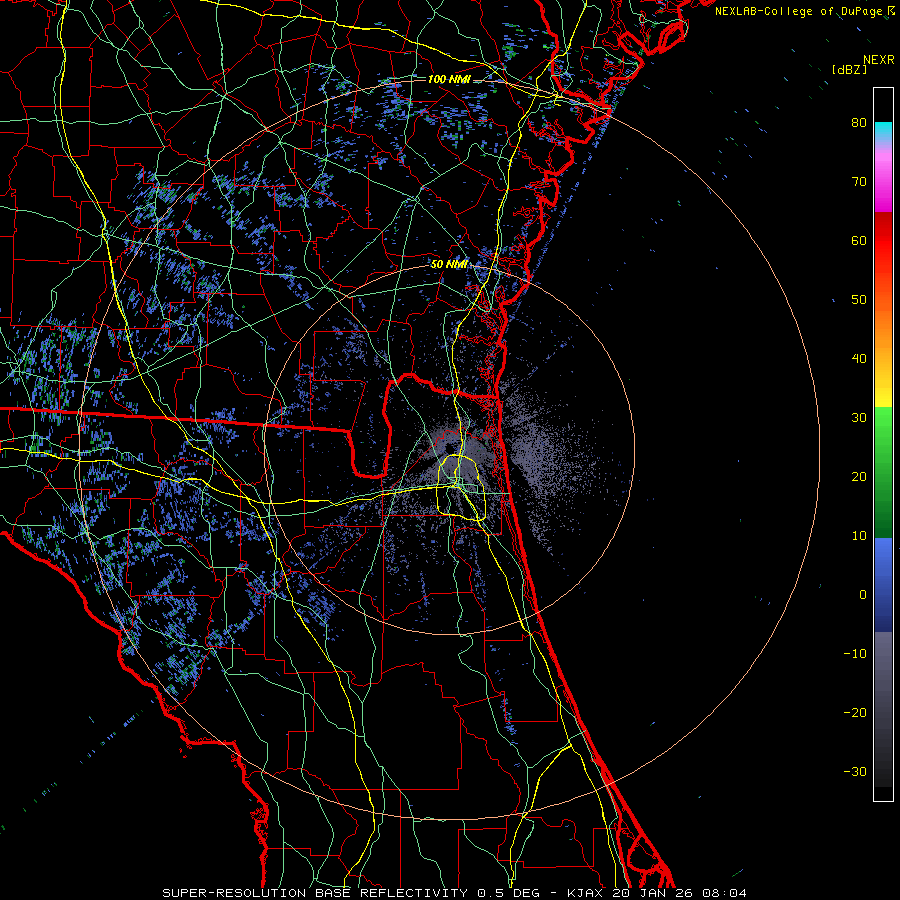Click the 0 dBZ tick label
Viewport: 900px width, 900px height.
pos(863,595)
